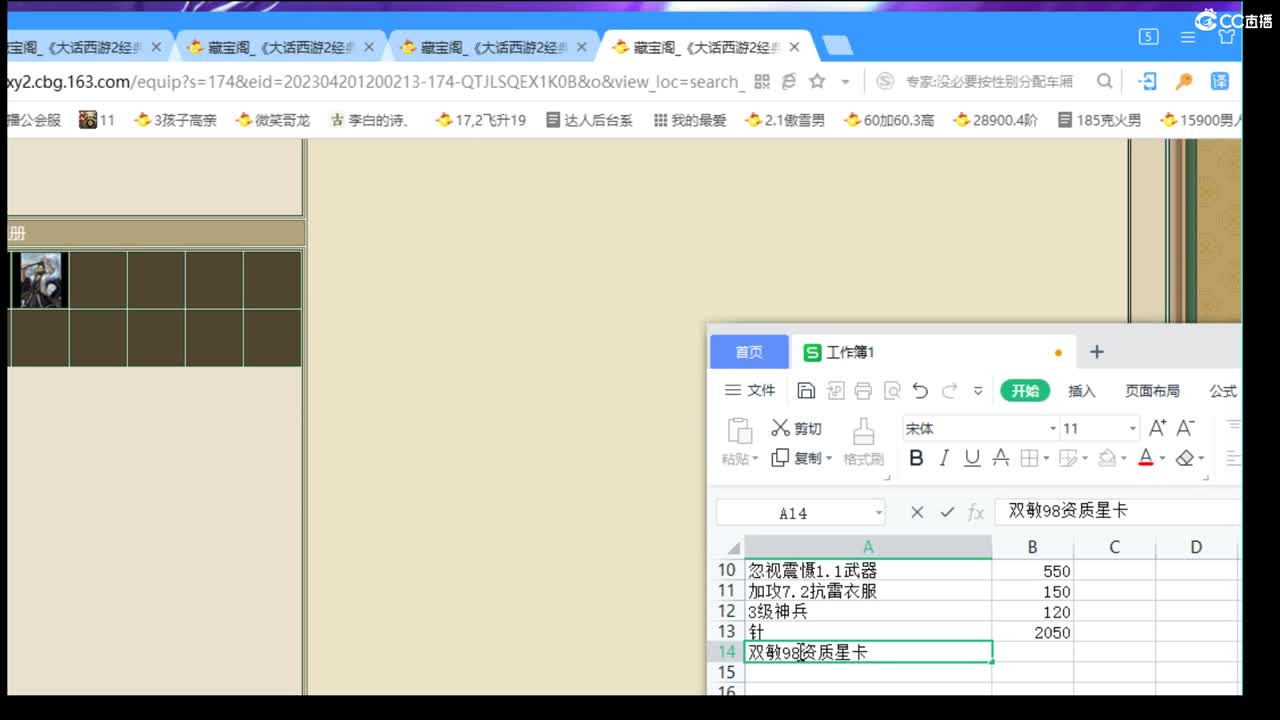Click the Redo arrow in WPS
This screenshot has width=1280, height=720.
(x=949, y=391)
